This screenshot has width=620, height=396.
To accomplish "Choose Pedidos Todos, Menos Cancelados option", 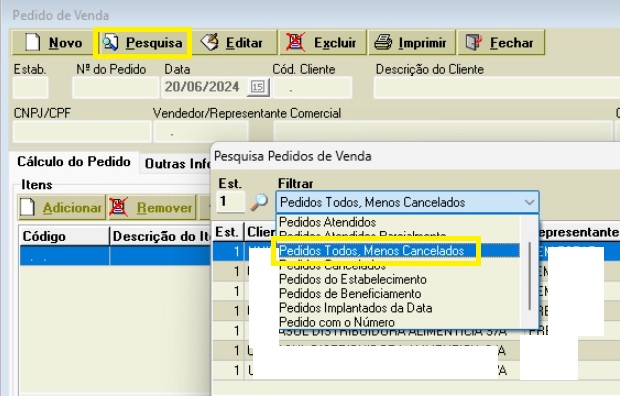I will (371, 251).
